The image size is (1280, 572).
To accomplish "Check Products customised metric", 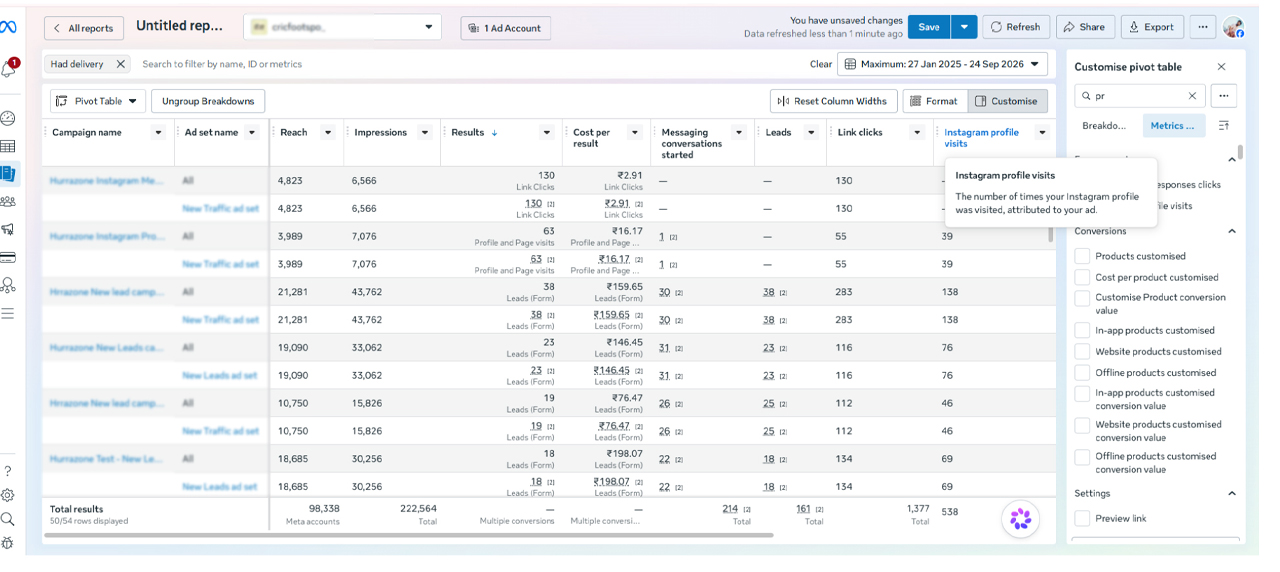I will click(x=1082, y=256).
